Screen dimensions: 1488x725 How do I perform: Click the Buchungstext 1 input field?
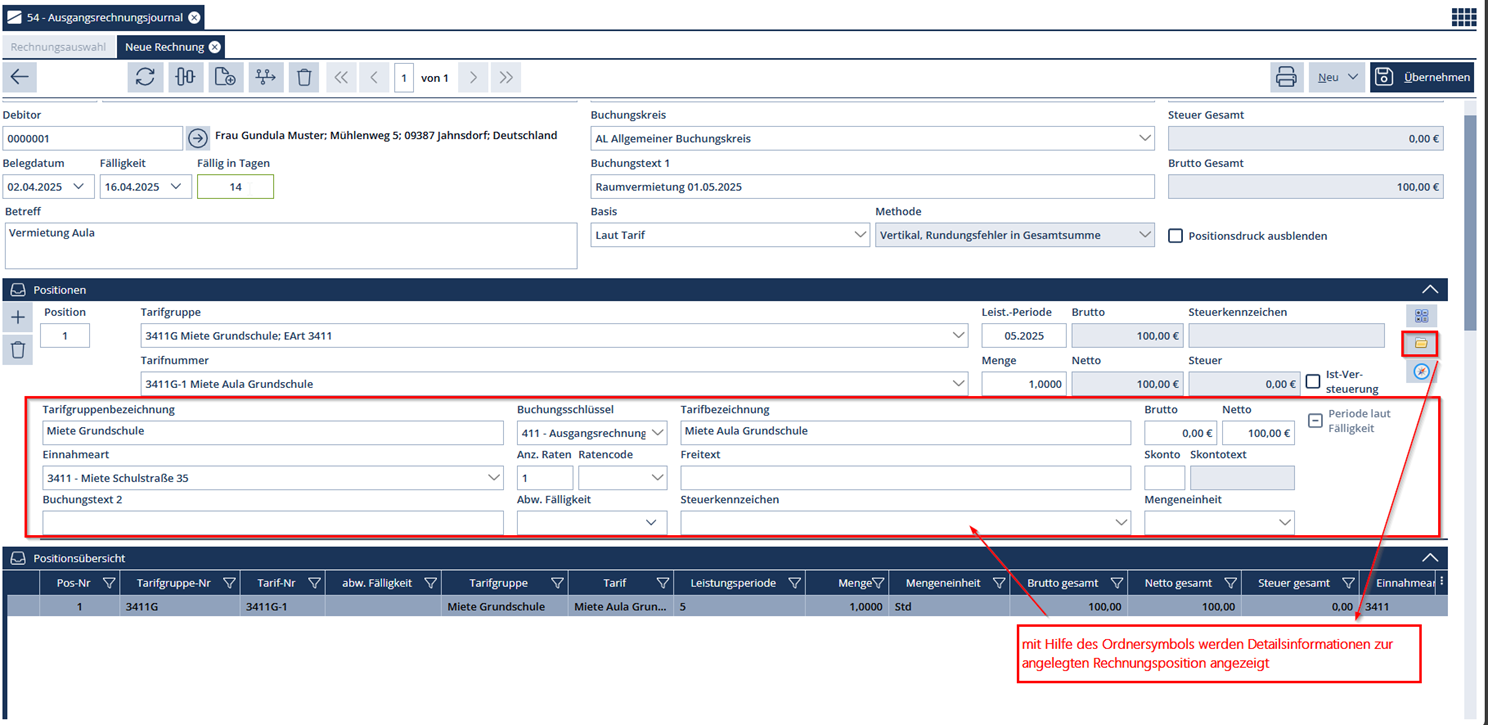coord(871,187)
